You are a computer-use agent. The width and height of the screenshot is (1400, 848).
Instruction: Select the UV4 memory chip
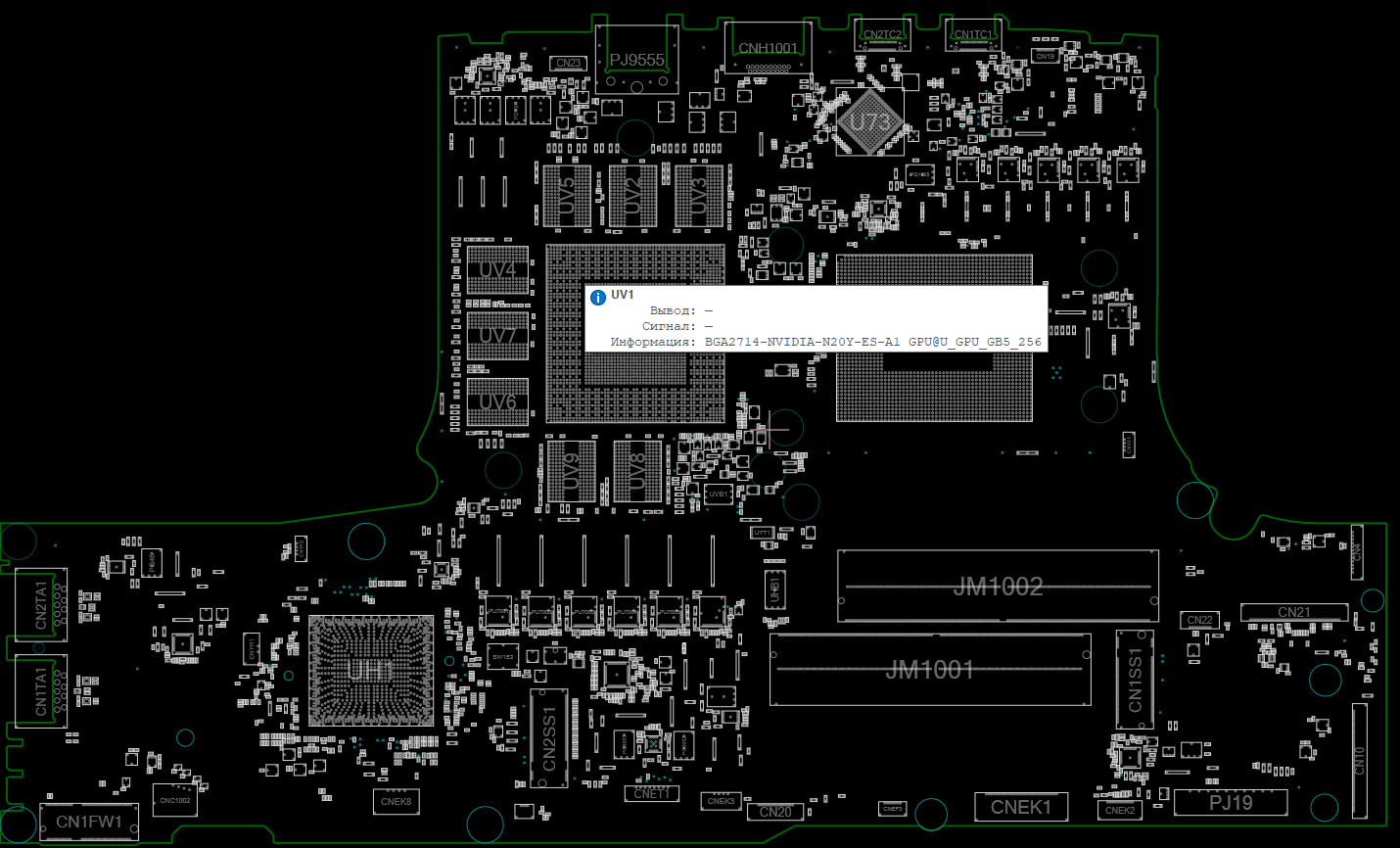[x=497, y=270]
